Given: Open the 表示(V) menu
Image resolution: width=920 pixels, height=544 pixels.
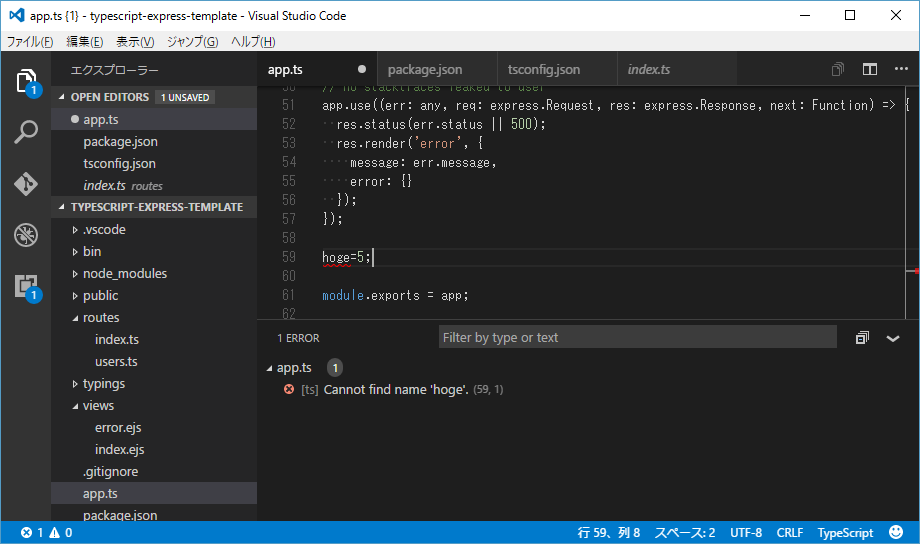Looking at the screenshot, I should pos(135,41).
